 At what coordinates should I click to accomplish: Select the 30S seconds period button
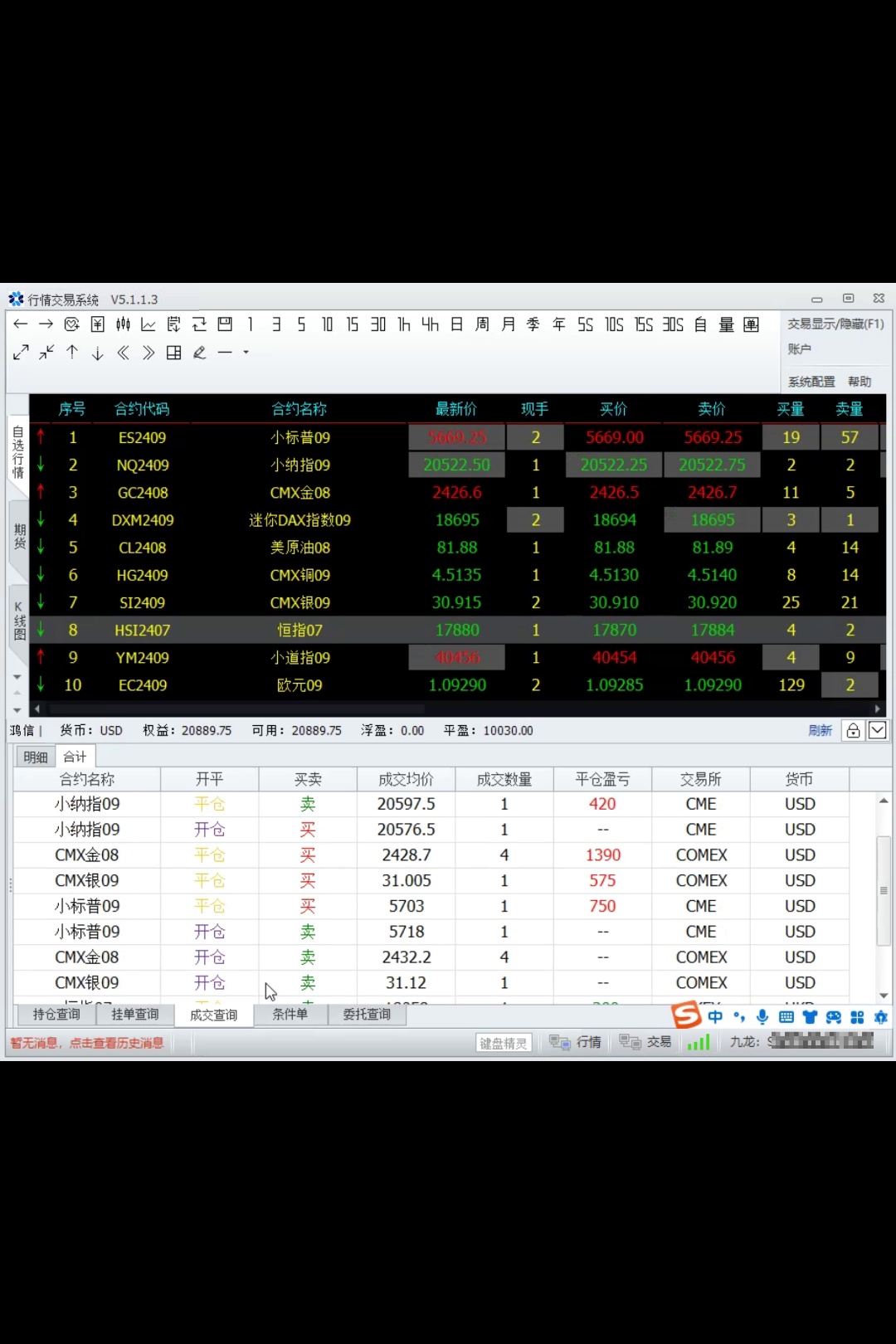673,324
